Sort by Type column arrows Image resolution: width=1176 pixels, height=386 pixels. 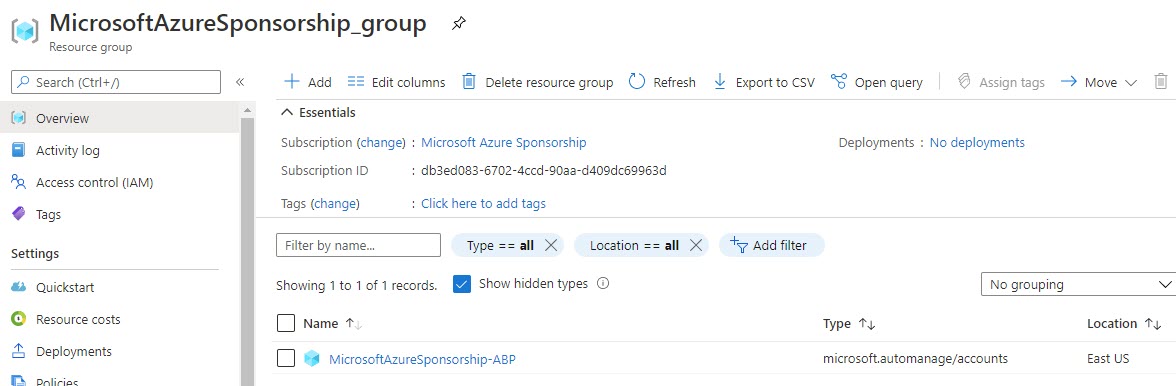866,324
